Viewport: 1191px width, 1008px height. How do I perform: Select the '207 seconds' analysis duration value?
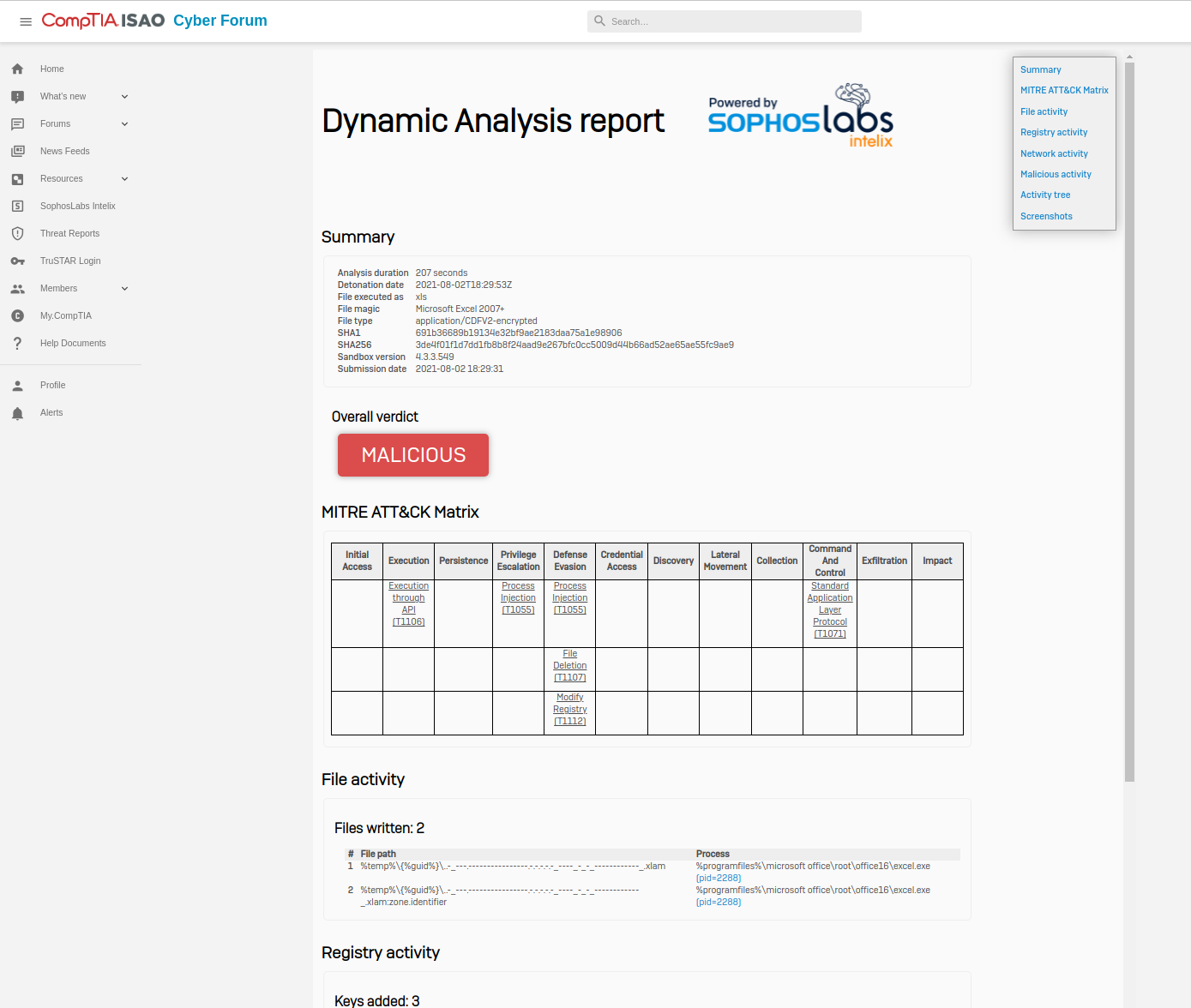tap(442, 273)
